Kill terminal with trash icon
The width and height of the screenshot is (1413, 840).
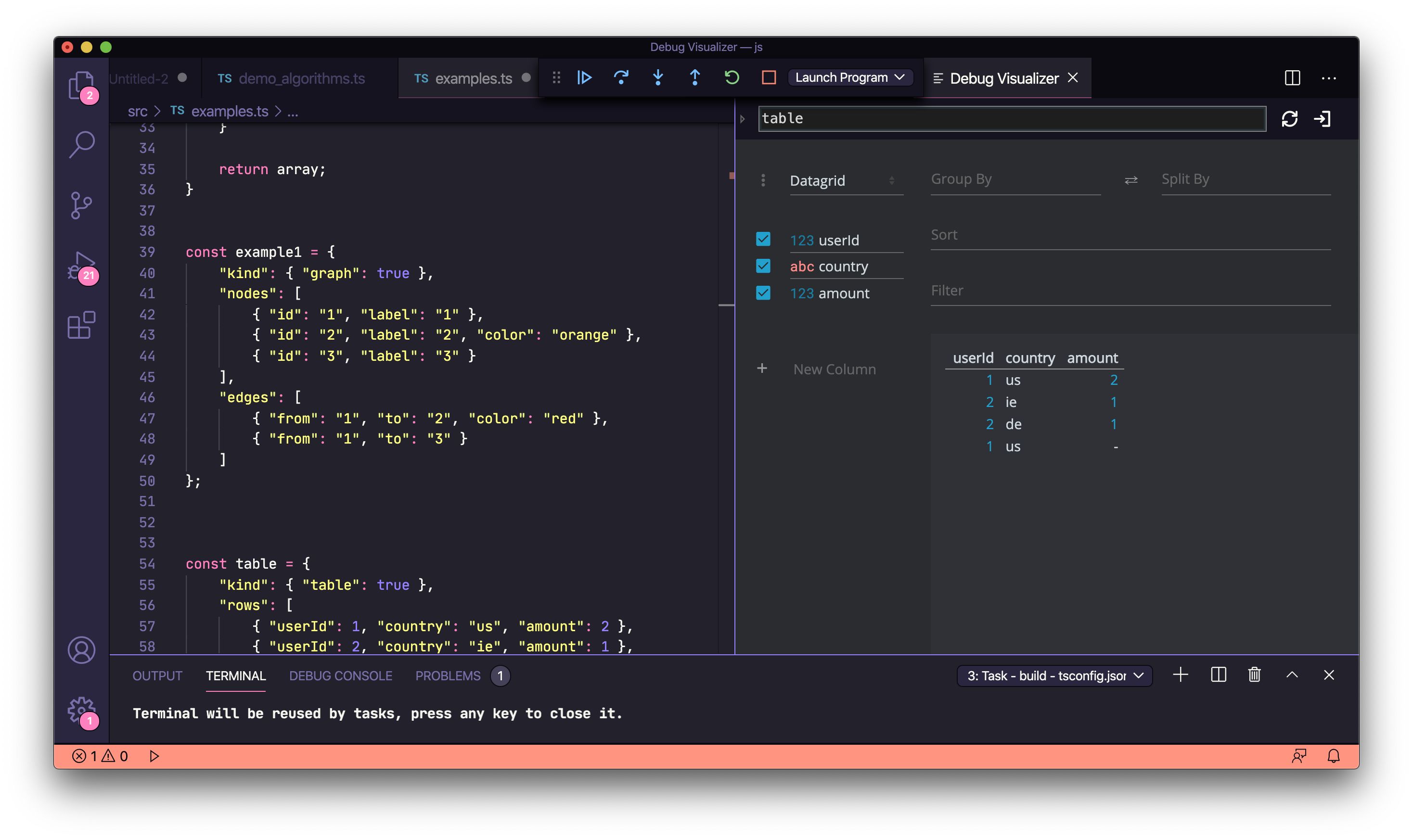[x=1254, y=675]
